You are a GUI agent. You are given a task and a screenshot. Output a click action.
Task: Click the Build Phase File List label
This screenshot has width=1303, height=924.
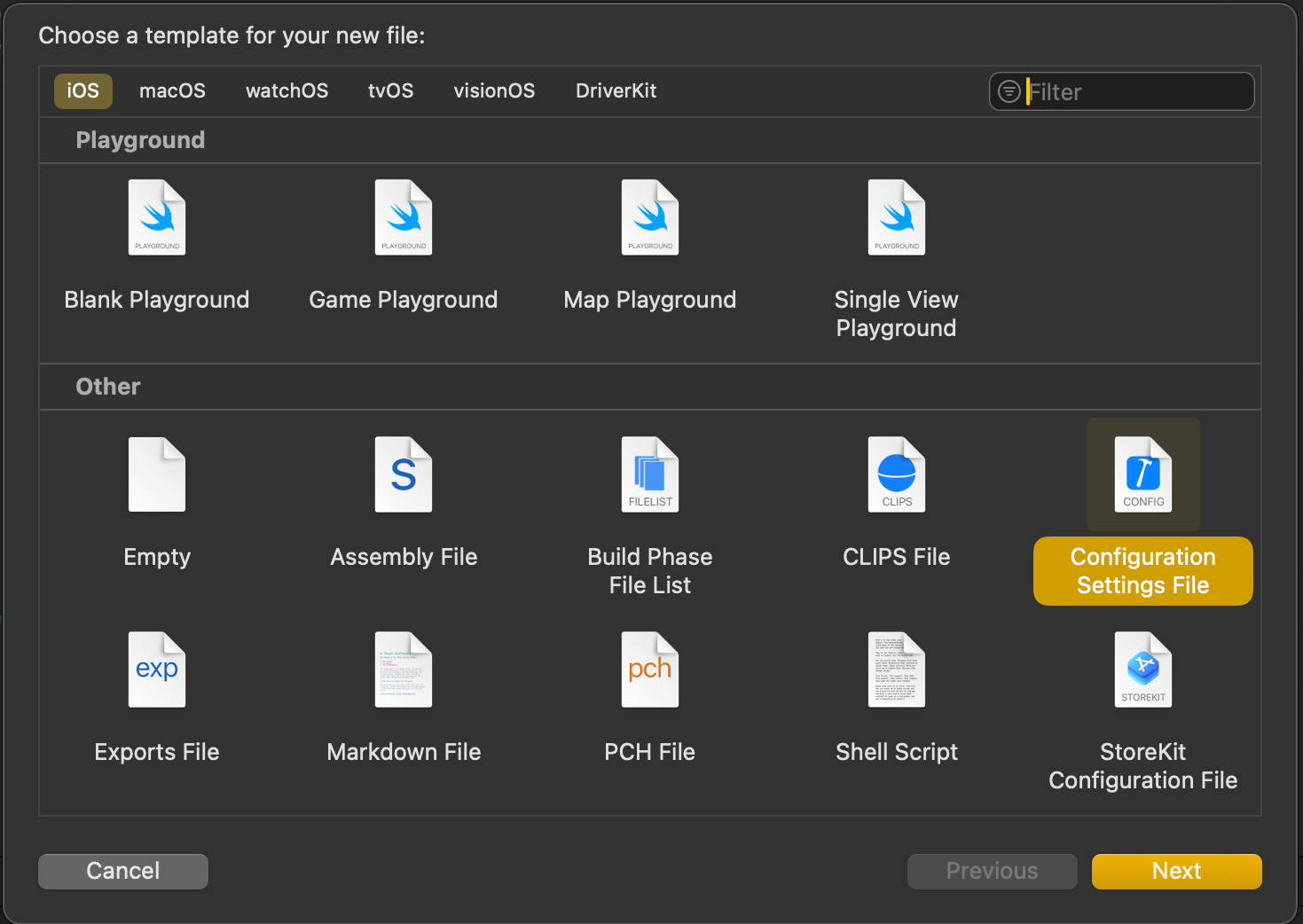(x=650, y=571)
